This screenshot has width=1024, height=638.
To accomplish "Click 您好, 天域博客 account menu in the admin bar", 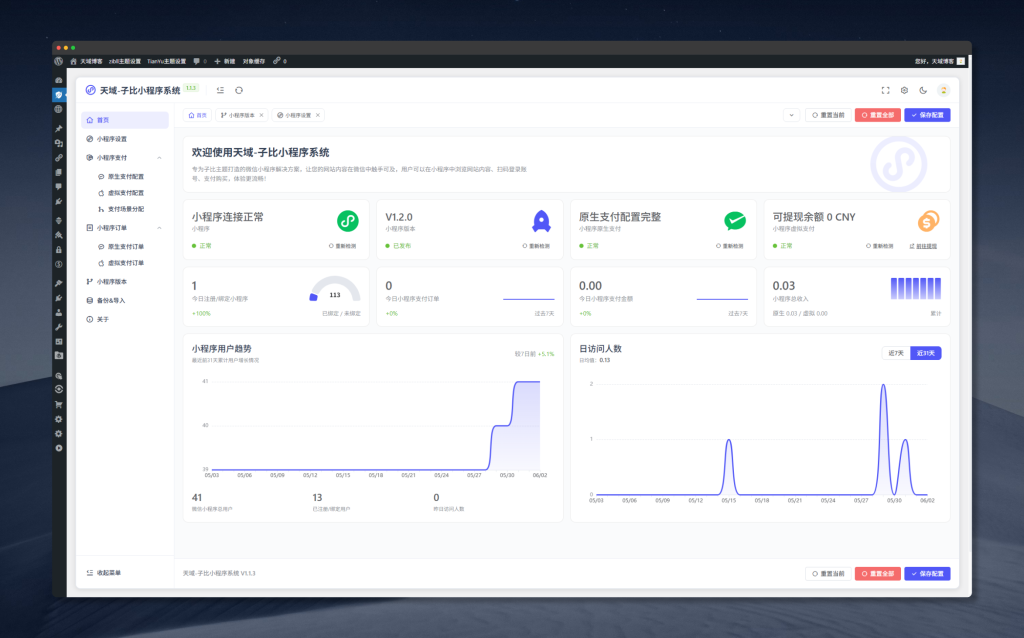I will [940, 61].
